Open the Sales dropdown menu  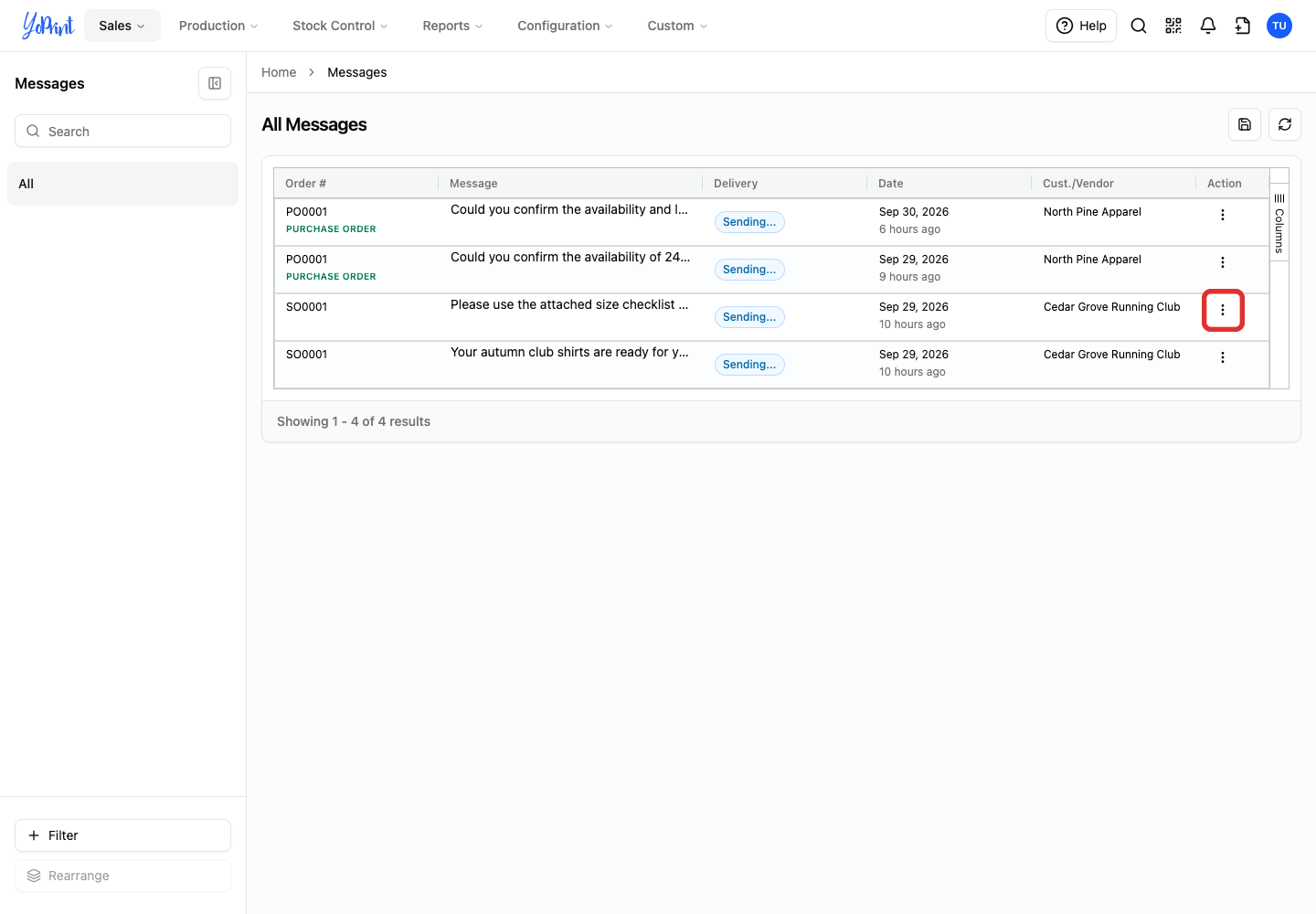[122, 26]
